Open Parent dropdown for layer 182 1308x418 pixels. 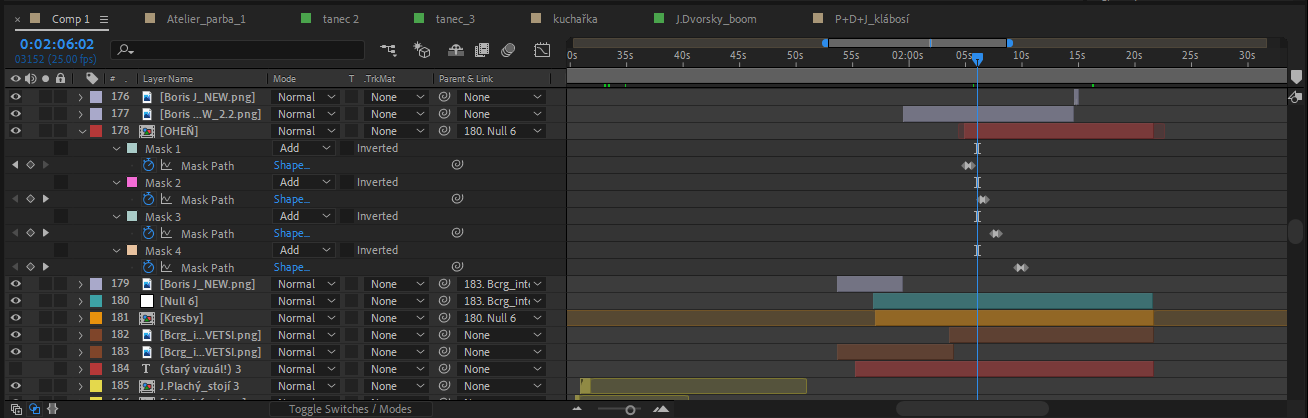[502, 335]
